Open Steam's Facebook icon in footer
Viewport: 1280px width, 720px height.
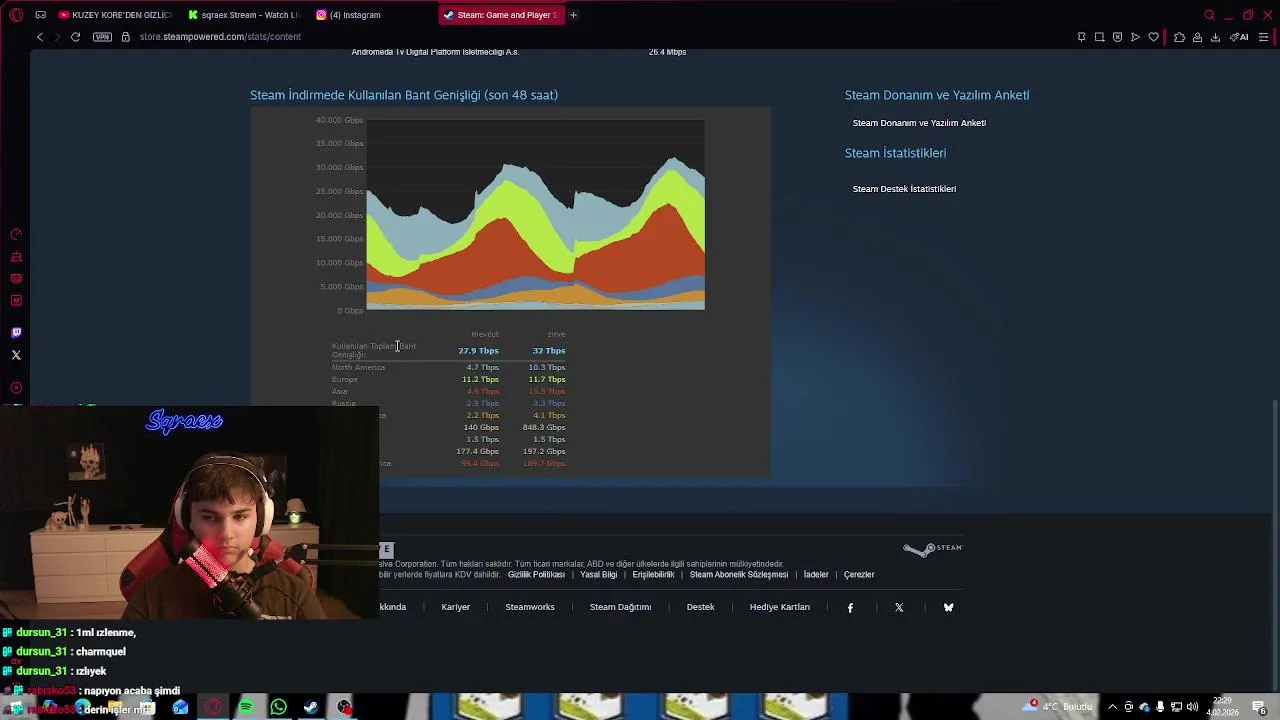[x=850, y=607]
